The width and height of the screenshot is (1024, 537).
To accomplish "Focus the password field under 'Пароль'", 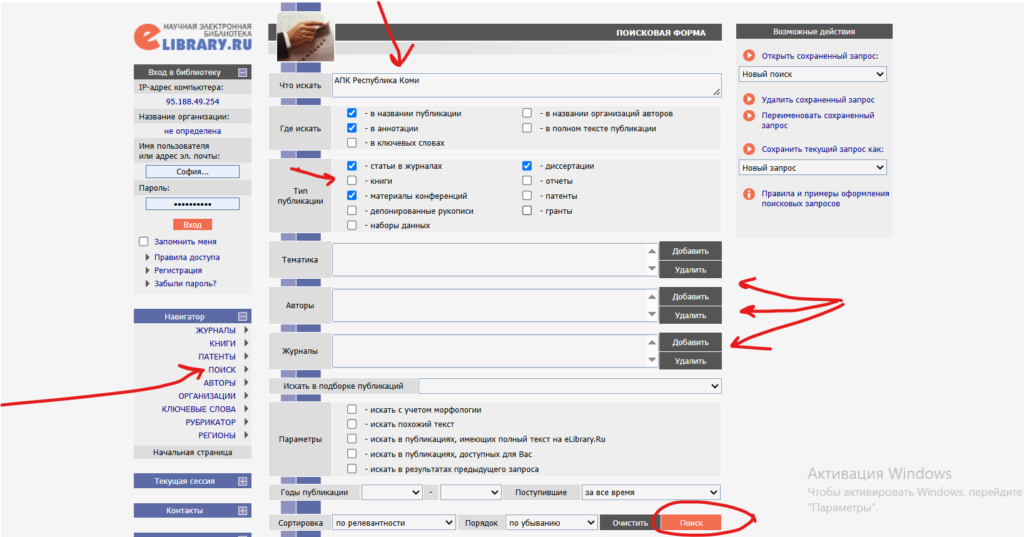I will tap(193, 204).
